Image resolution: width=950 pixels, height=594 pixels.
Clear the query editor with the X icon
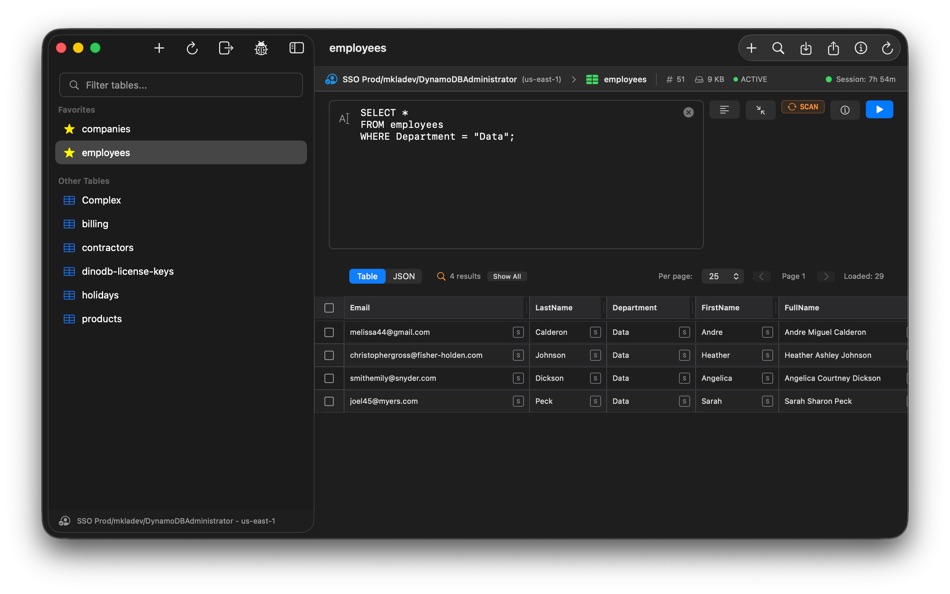tap(688, 112)
